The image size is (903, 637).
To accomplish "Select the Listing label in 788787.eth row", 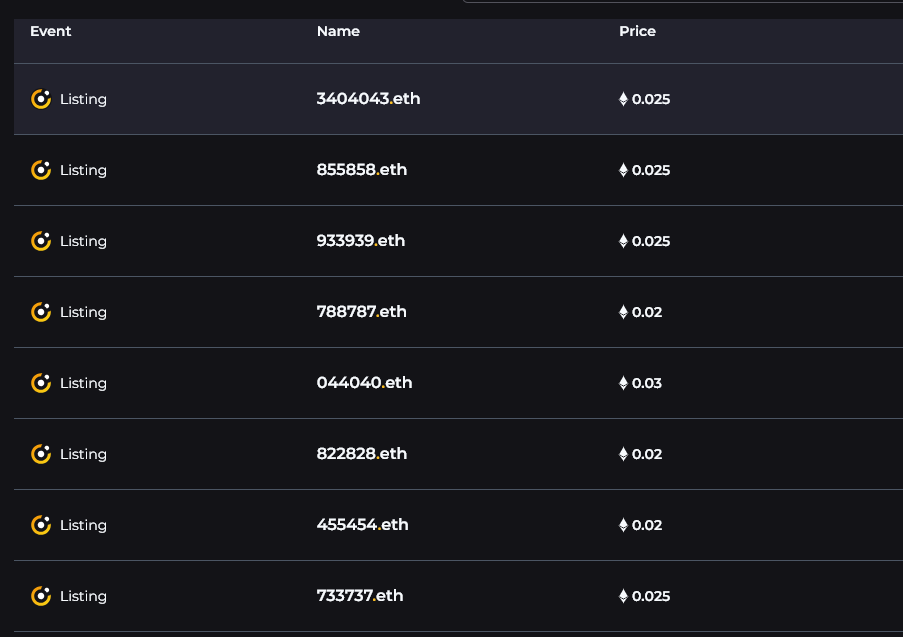I will pos(84,312).
